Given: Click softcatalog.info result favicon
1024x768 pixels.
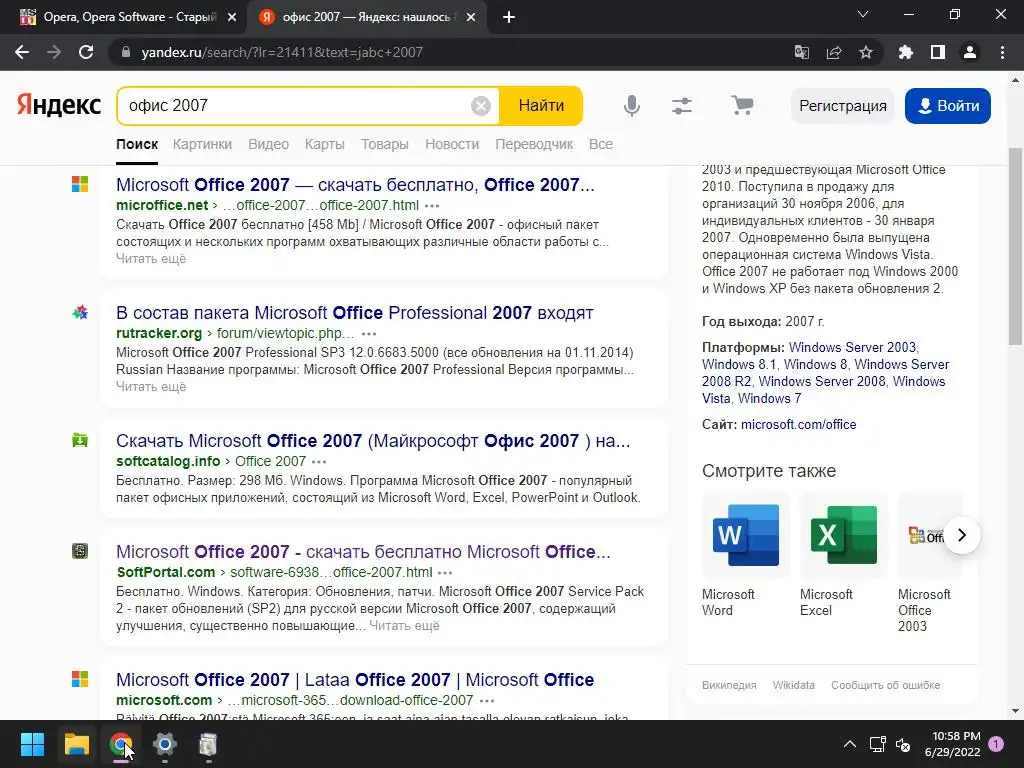Looking at the screenshot, I should (80, 440).
